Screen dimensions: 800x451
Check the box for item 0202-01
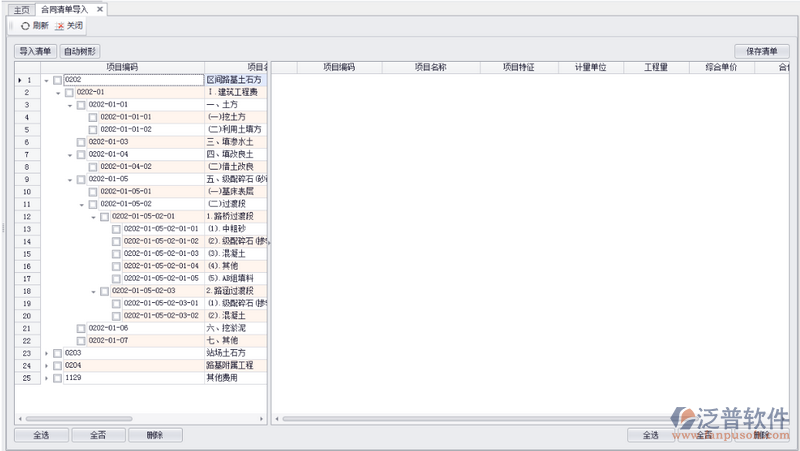pos(69,92)
